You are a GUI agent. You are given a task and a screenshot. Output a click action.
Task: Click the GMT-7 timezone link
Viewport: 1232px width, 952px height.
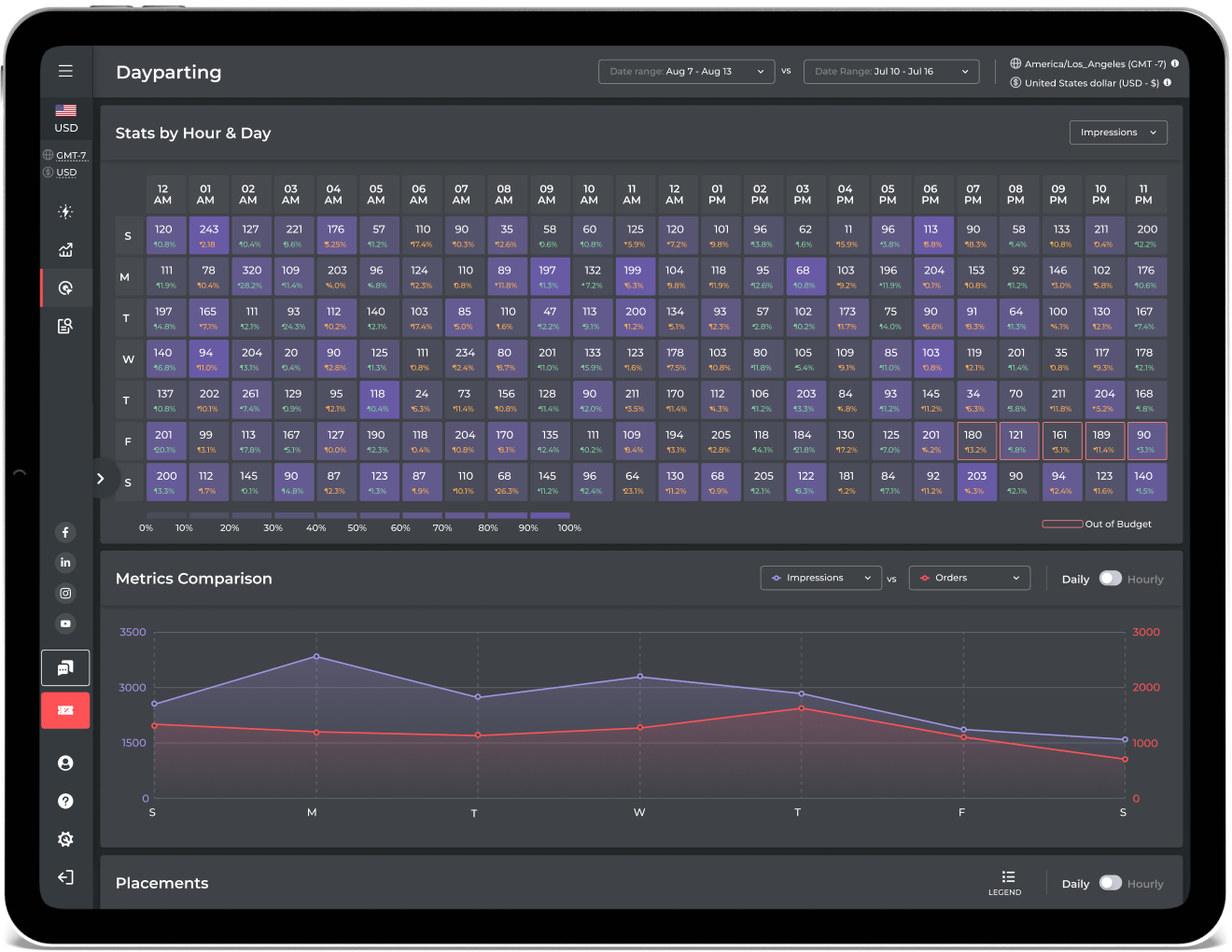pos(71,156)
